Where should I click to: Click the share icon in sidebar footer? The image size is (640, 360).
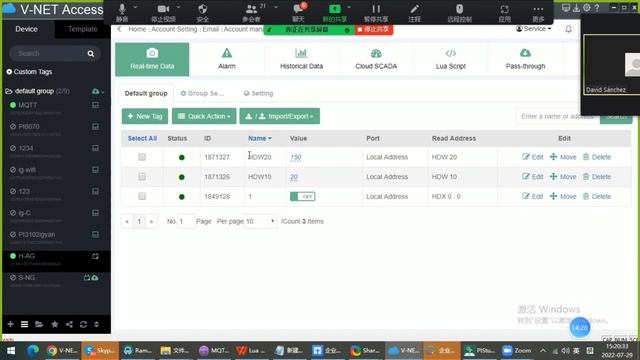coord(69,324)
